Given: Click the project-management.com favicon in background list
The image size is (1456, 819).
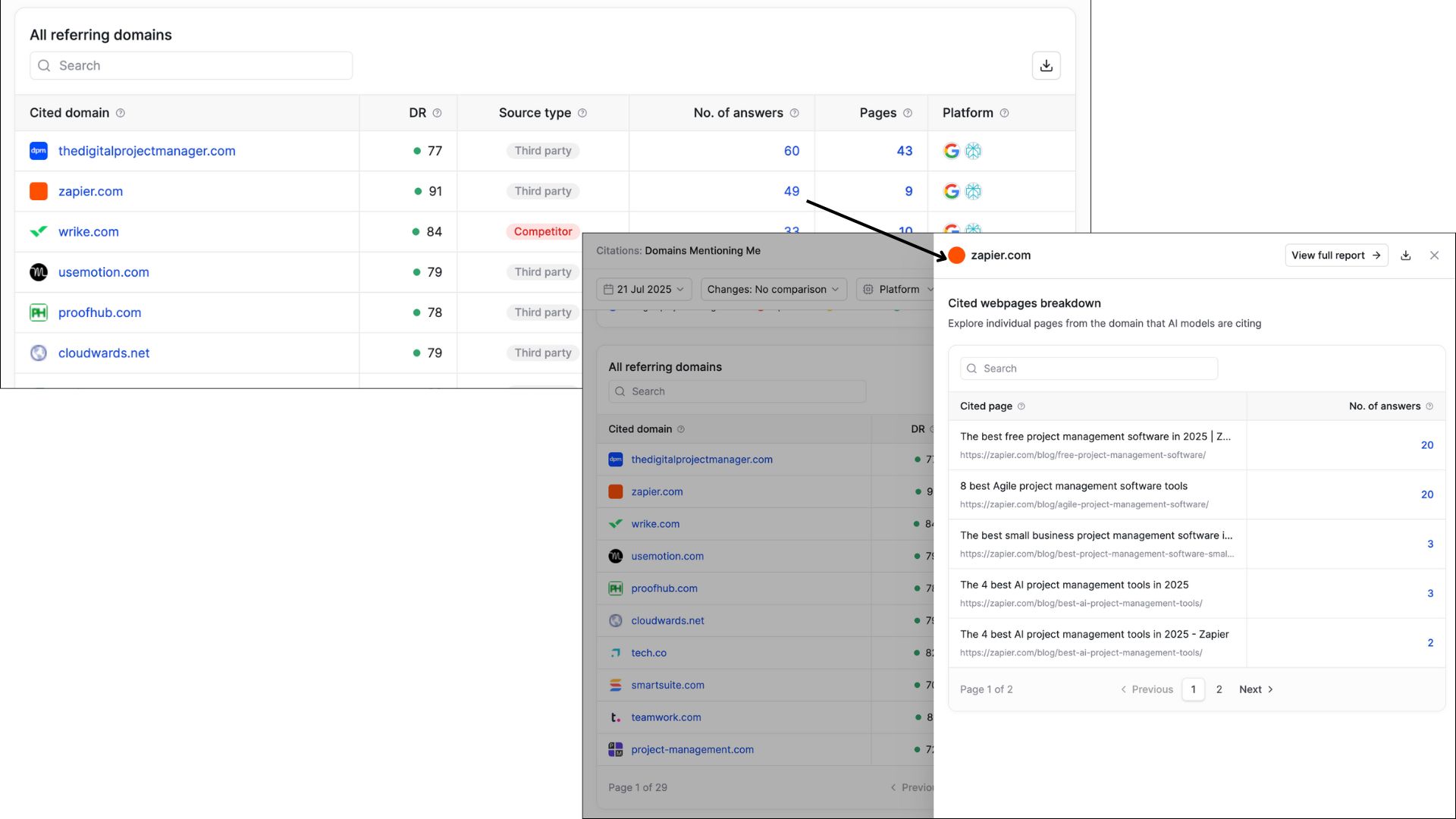Looking at the screenshot, I should tap(616, 749).
